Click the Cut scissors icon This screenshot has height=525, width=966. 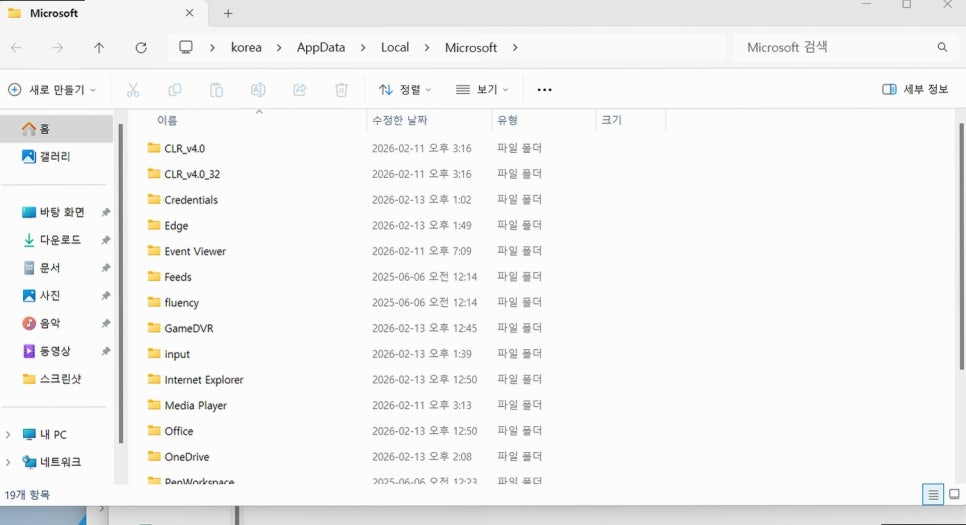[x=133, y=90]
